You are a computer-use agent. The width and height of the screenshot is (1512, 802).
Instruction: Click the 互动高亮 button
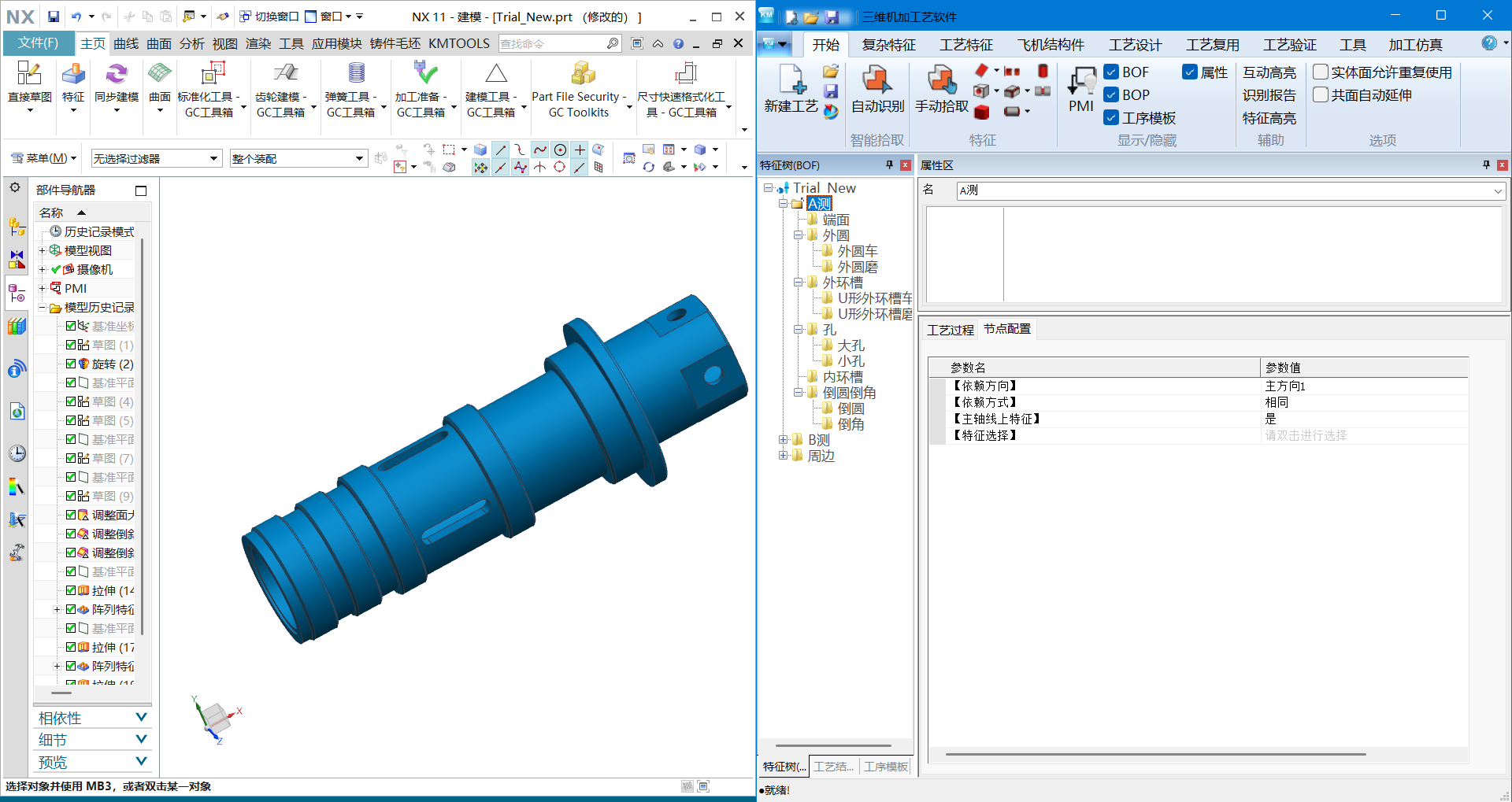click(1269, 72)
